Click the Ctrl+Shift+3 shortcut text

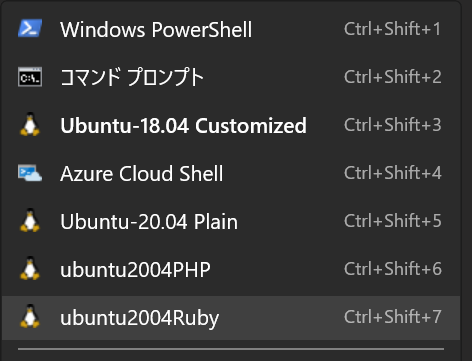pyautogui.click(x=393, y=125)
